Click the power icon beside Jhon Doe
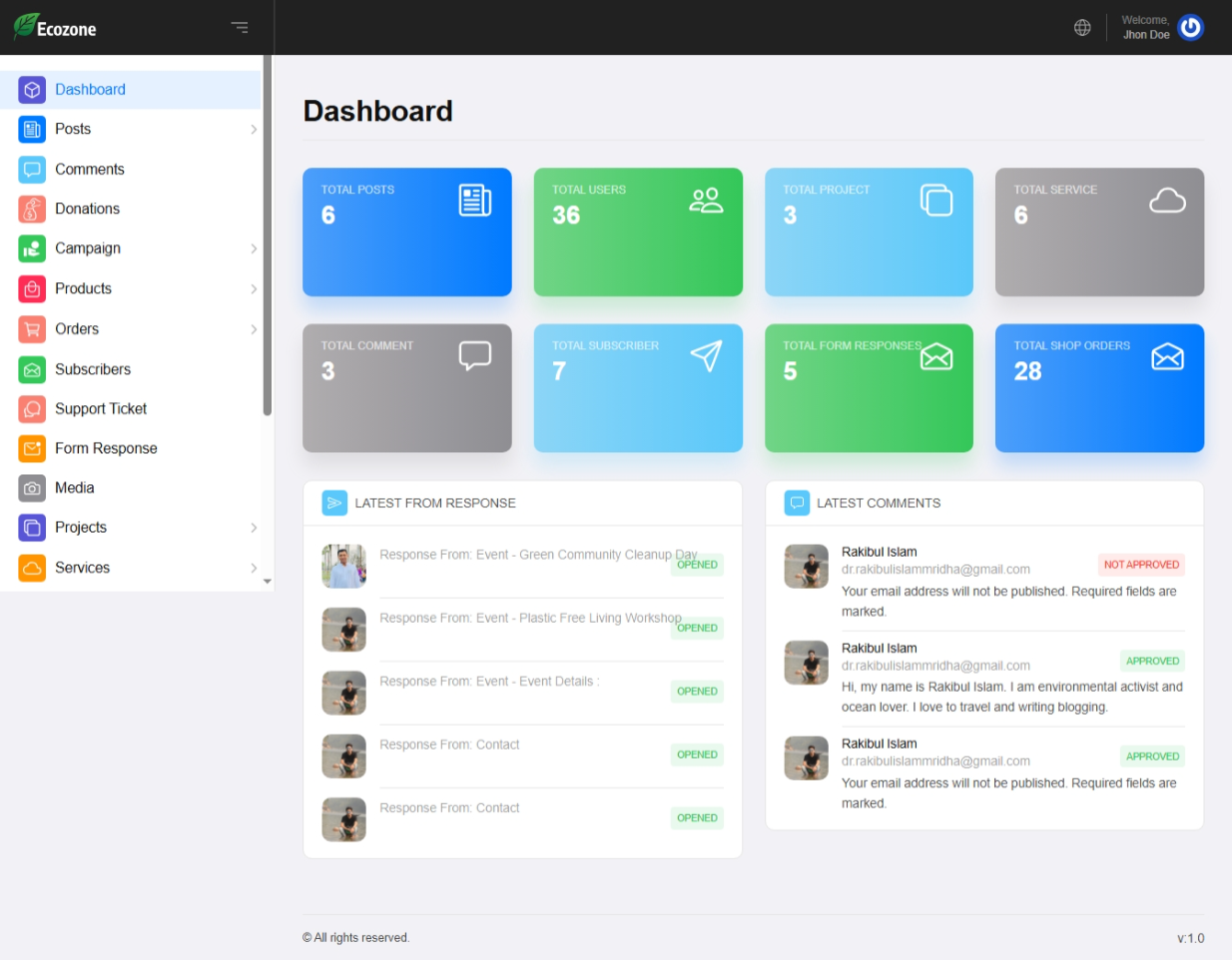The image size is (1232, 960). tap(1190, 28)
